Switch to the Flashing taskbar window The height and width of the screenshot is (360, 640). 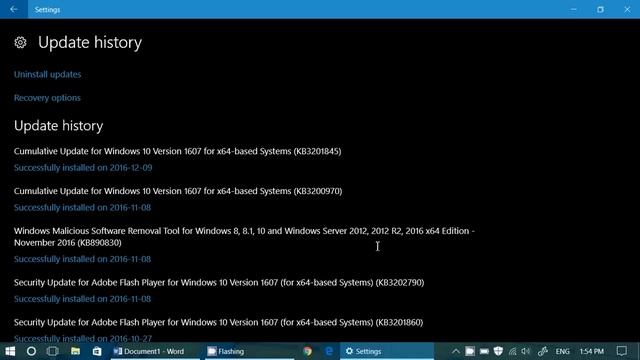(249, 351)
